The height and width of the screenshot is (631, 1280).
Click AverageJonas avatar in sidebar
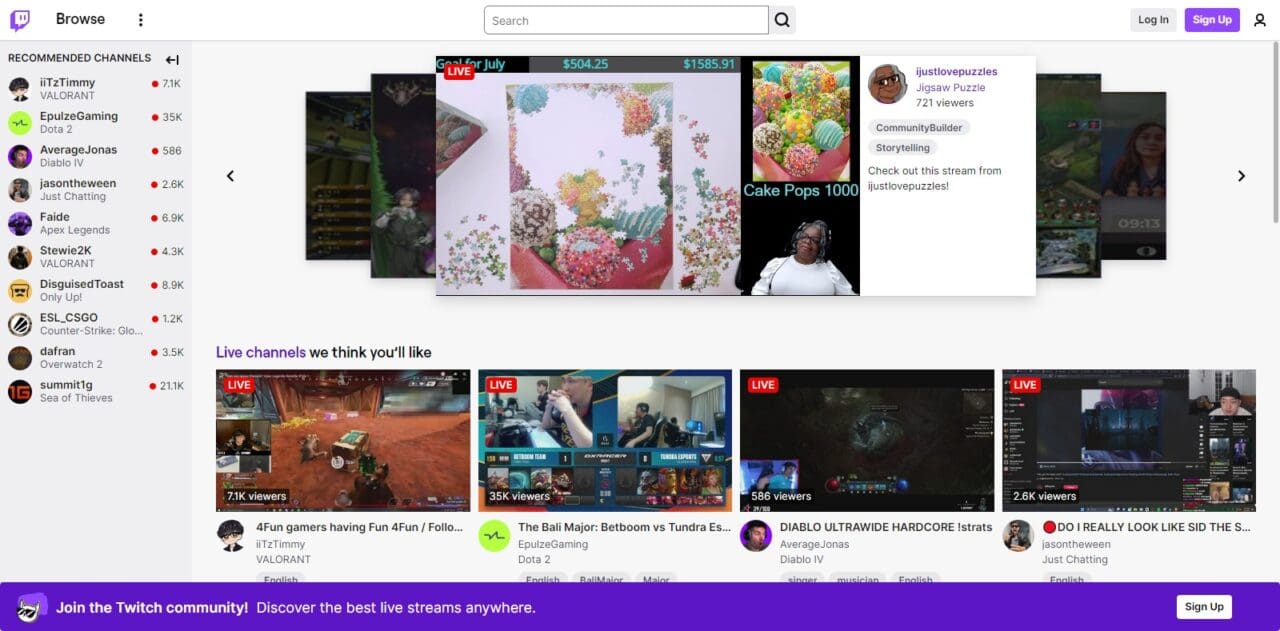coord(20,156)
